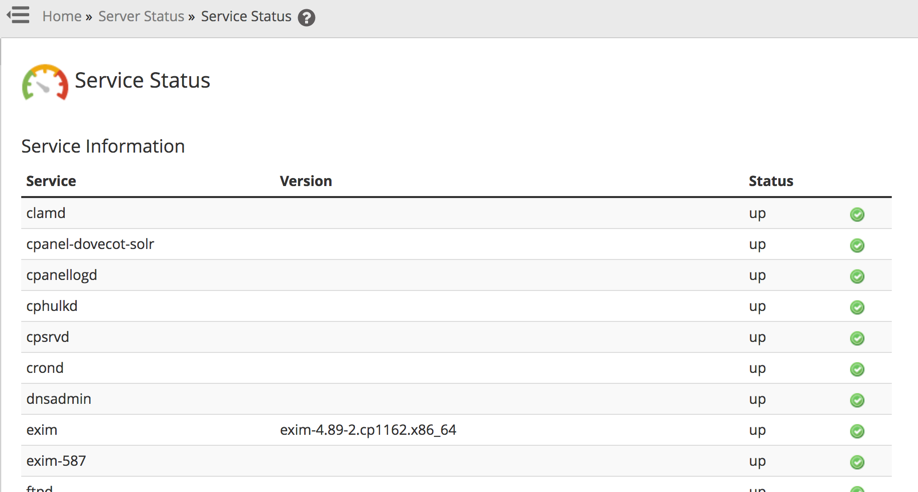Click the Service Status gauge icon
Viewport: 918px width, 492px height.
pos(45,82)
